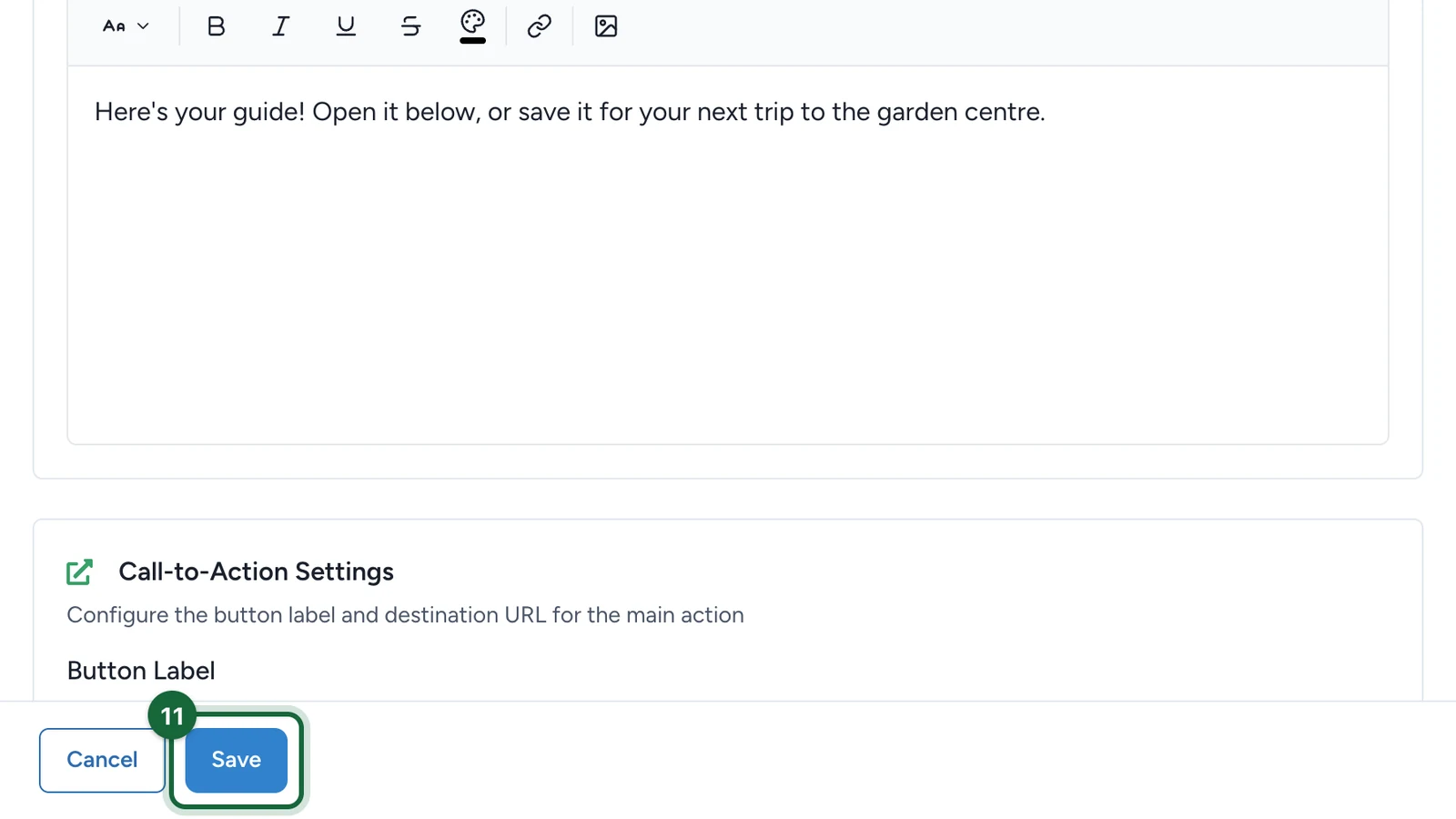Open the font size dropdown

tap(126, 26)
